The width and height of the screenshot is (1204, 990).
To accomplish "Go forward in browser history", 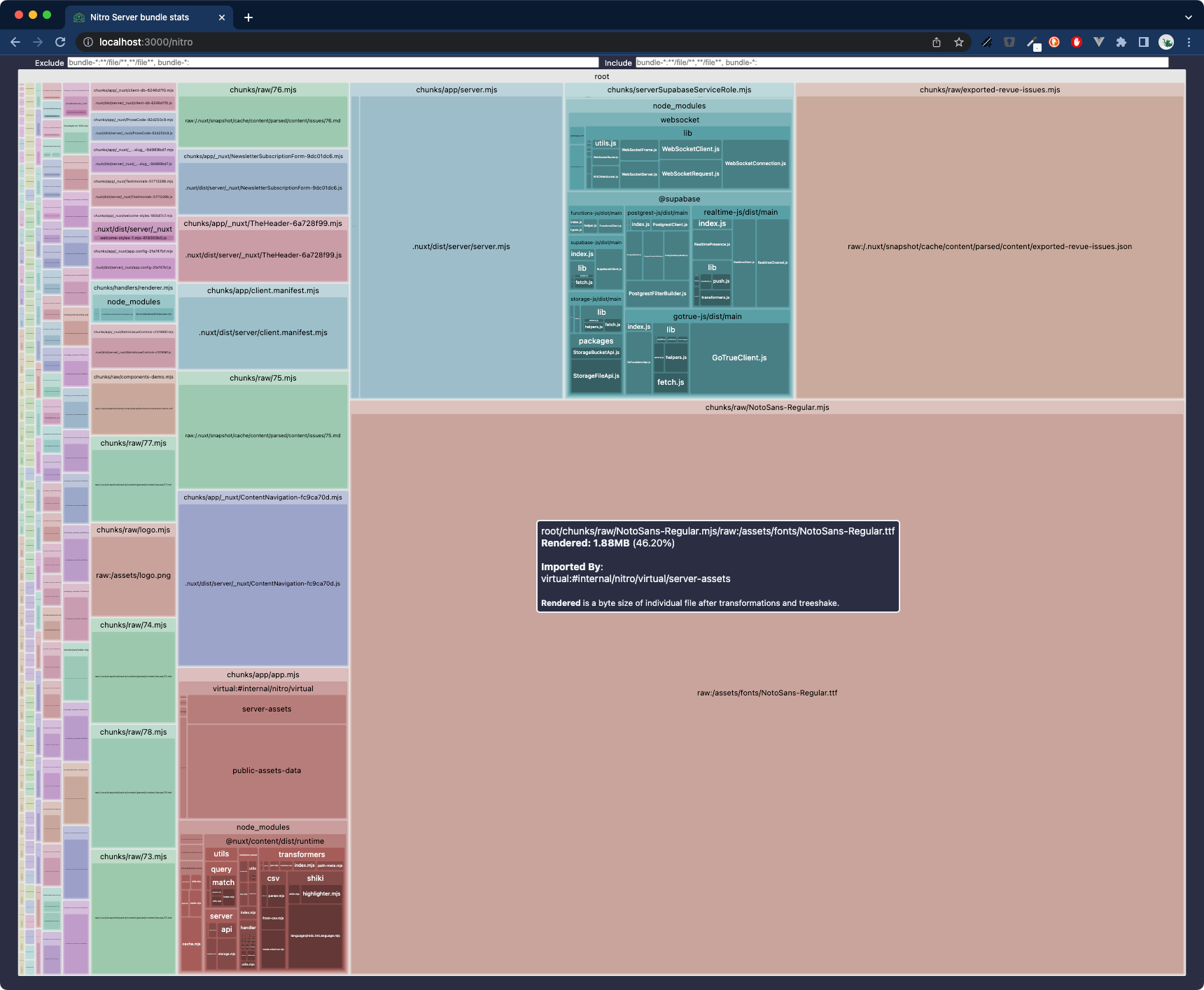I will pos(38,42).
